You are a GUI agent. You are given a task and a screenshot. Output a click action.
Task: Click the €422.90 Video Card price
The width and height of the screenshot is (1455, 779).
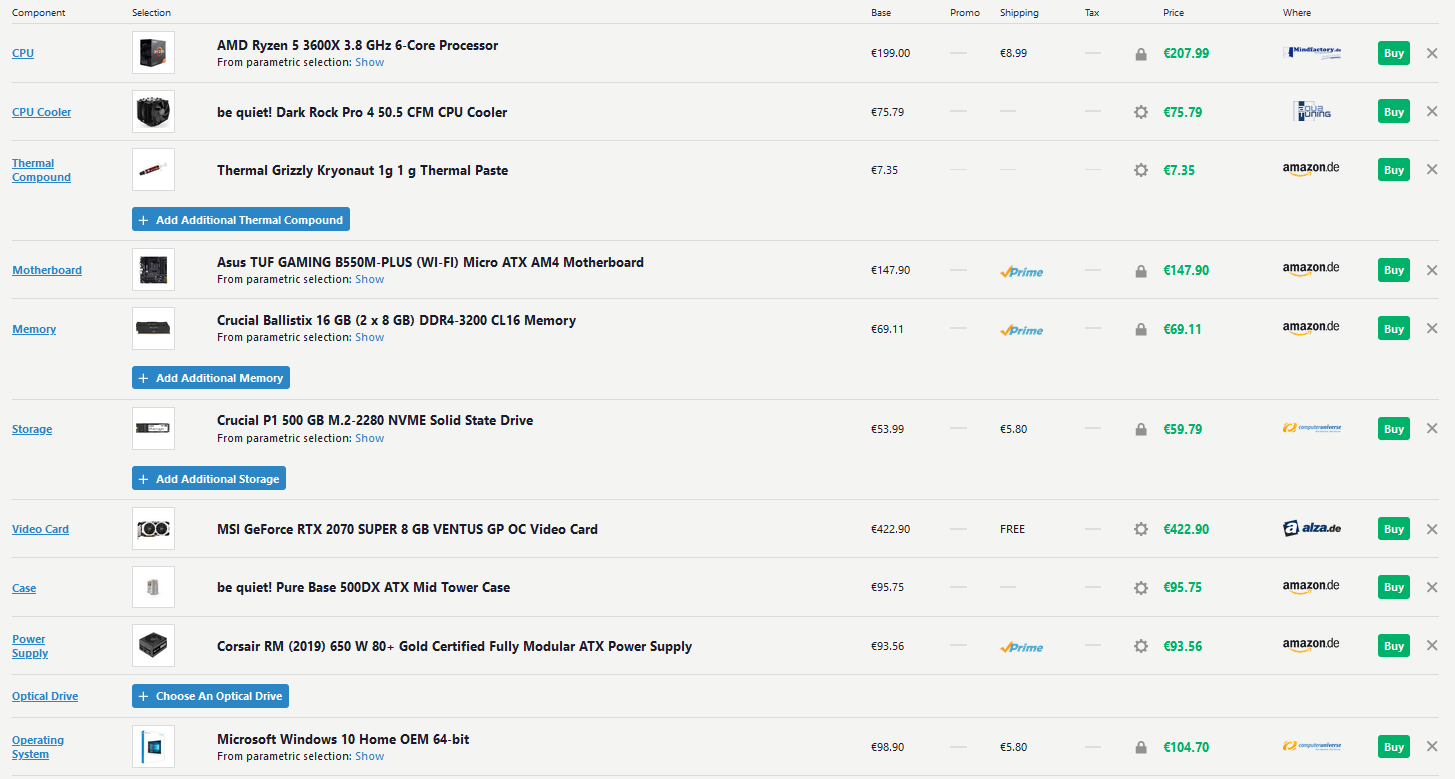point(1186,529)
